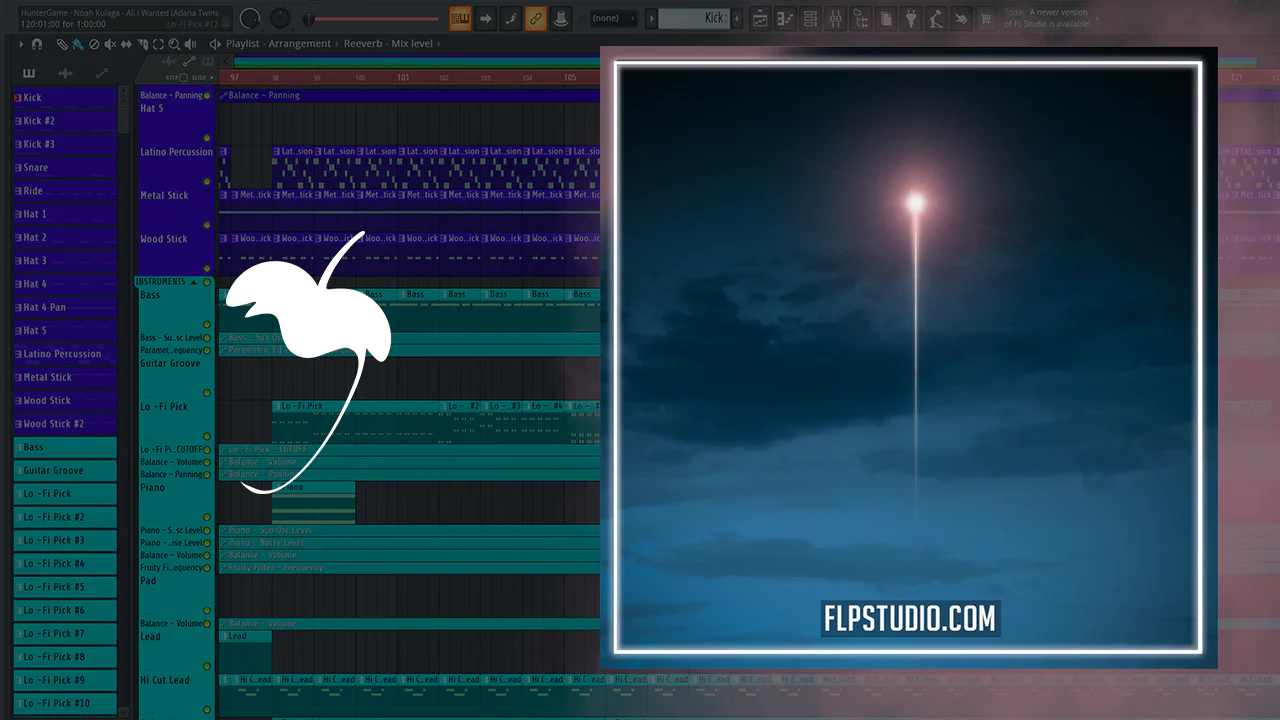Select the Zoom magnifier tool

coord(174,44)
